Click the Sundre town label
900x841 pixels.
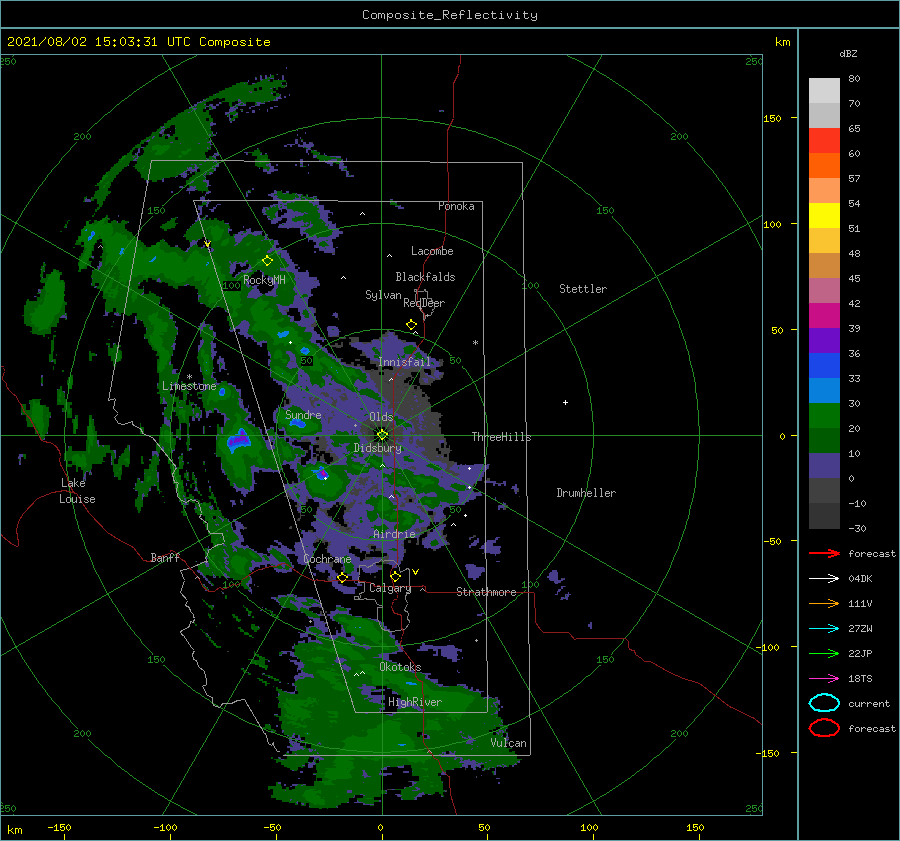[x=303, y=414]
